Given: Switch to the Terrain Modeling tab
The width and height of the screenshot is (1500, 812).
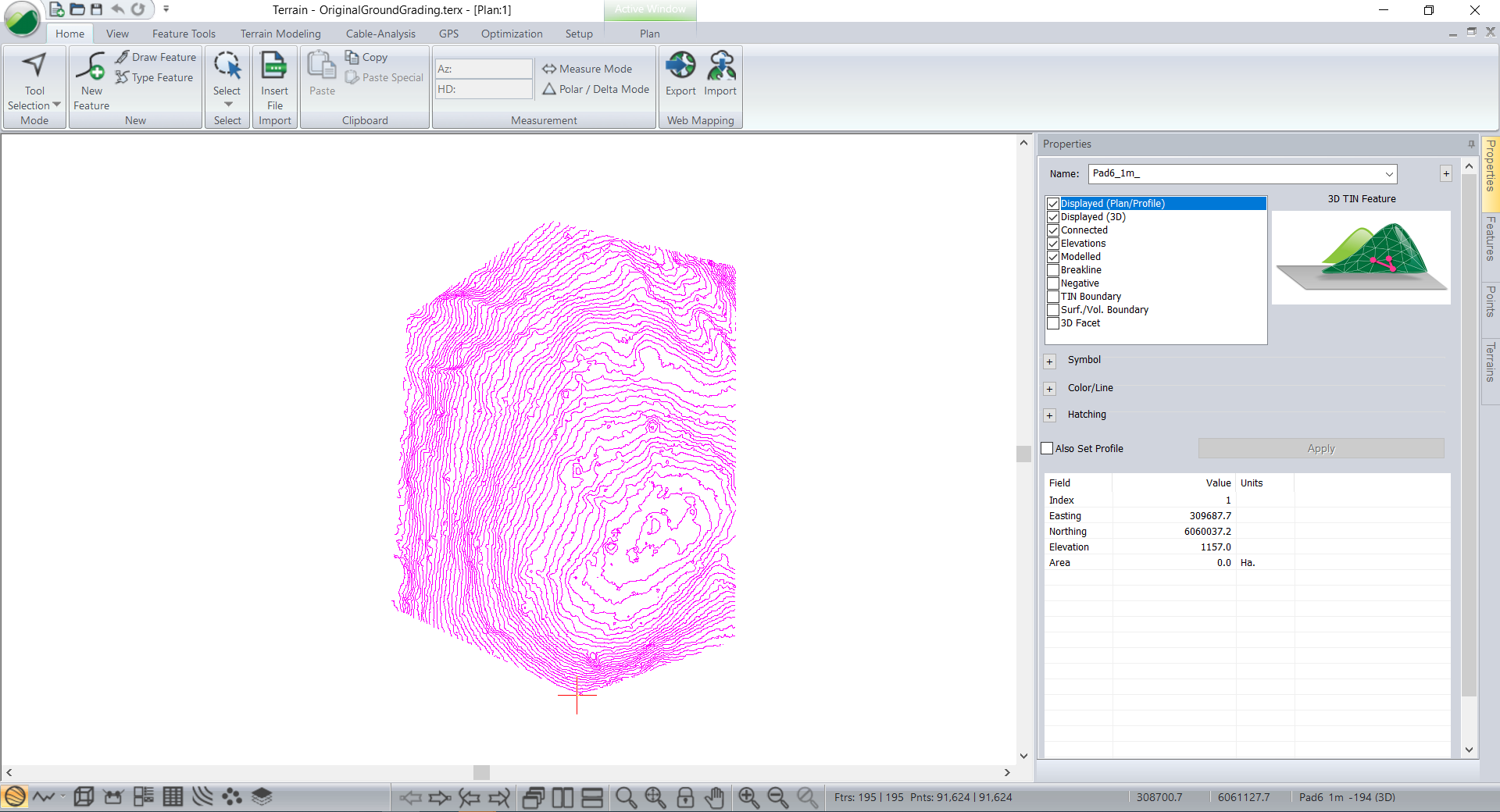Looking at the screenshot, I should 280,34.
